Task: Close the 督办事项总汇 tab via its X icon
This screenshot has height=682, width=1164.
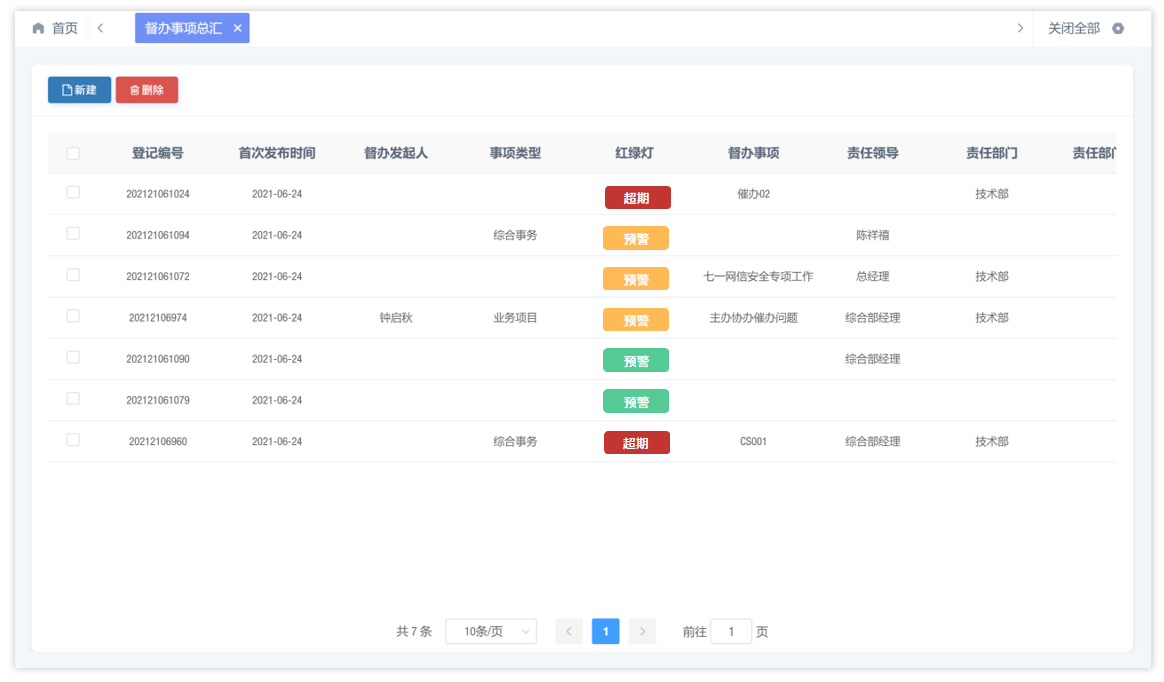Action: coord(237,28)
